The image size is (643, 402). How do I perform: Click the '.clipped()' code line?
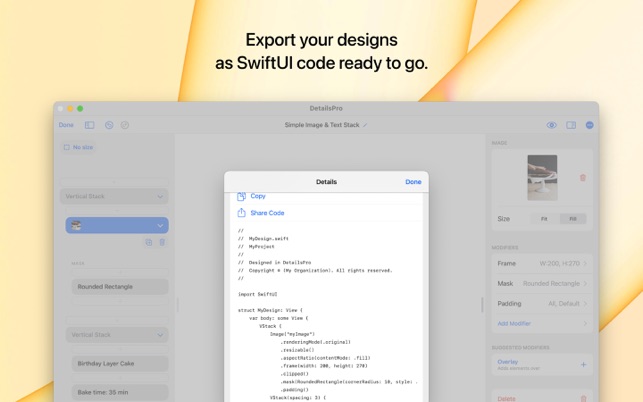294,374
